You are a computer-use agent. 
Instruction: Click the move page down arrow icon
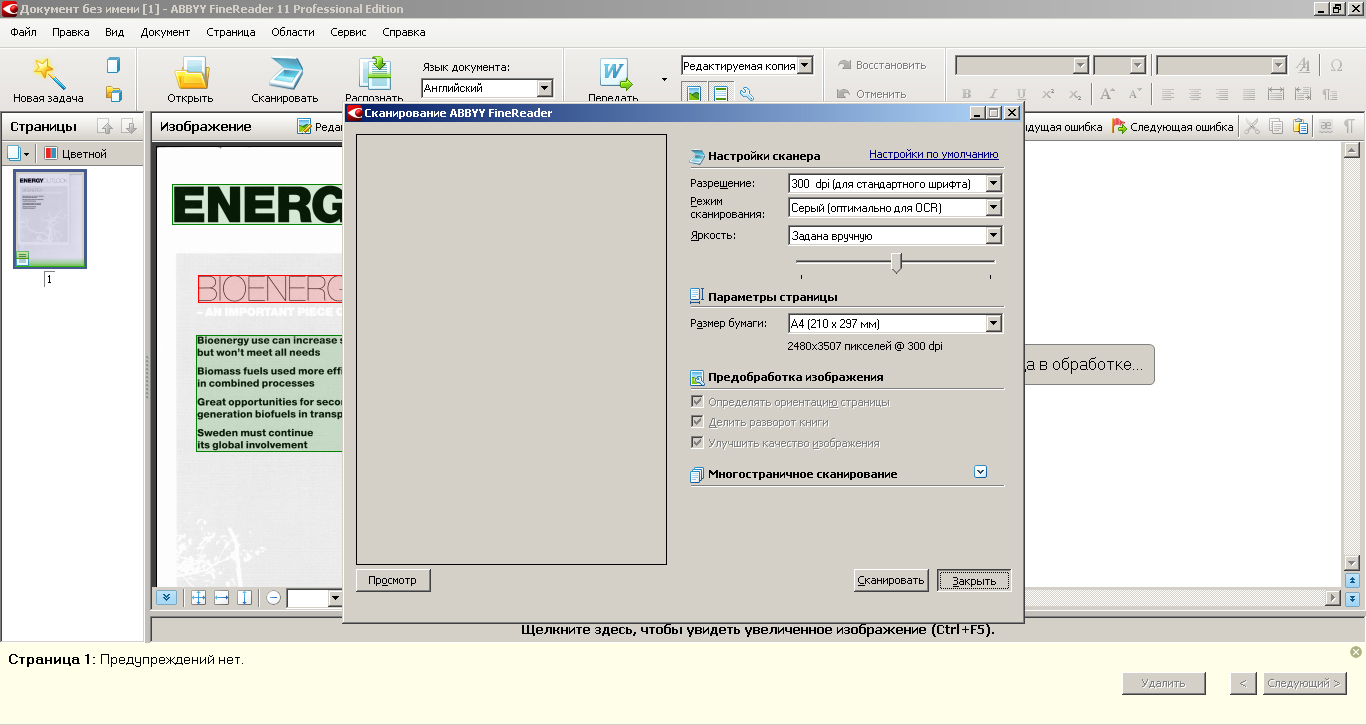click(128, 126)
